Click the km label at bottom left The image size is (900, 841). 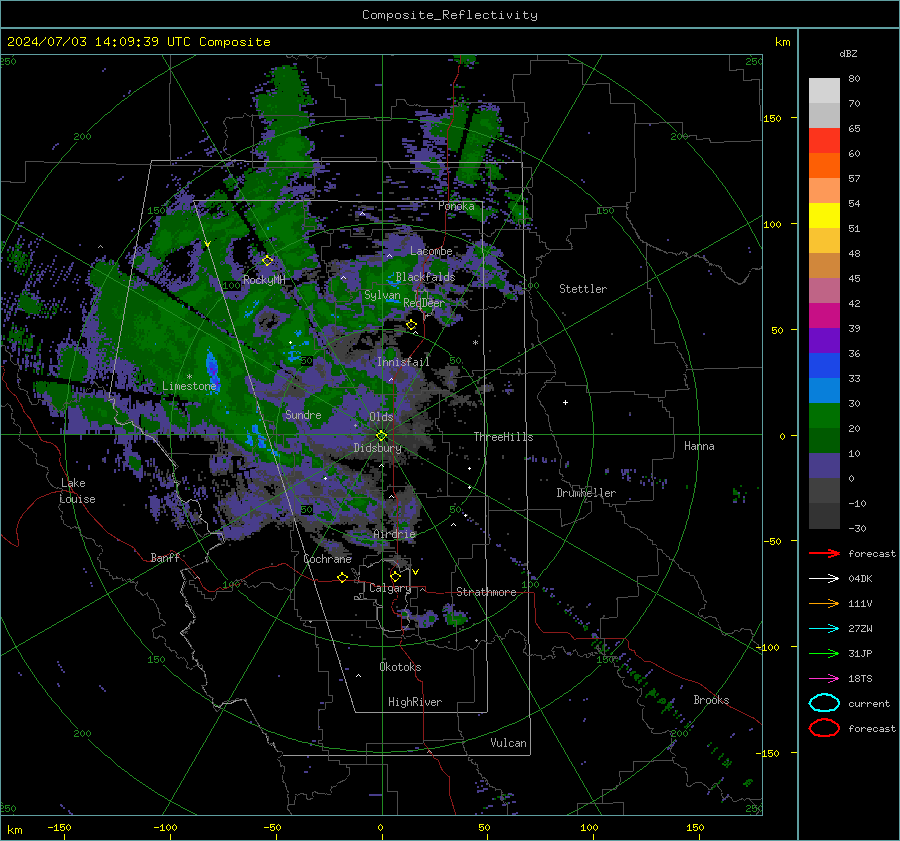click(14, 830)
